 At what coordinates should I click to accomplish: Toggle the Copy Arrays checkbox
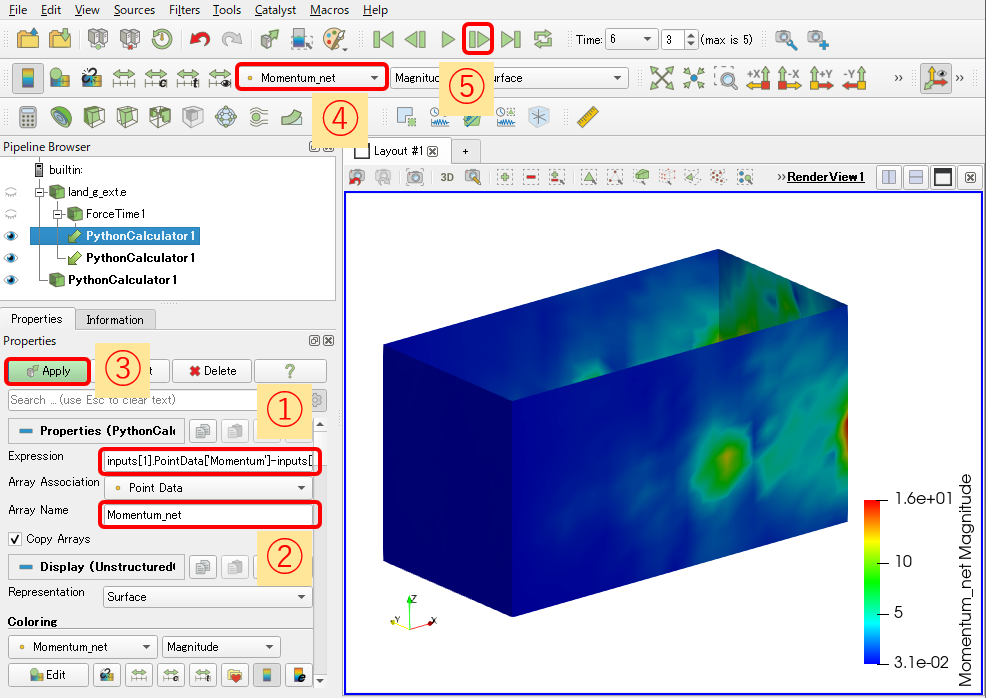14,539
